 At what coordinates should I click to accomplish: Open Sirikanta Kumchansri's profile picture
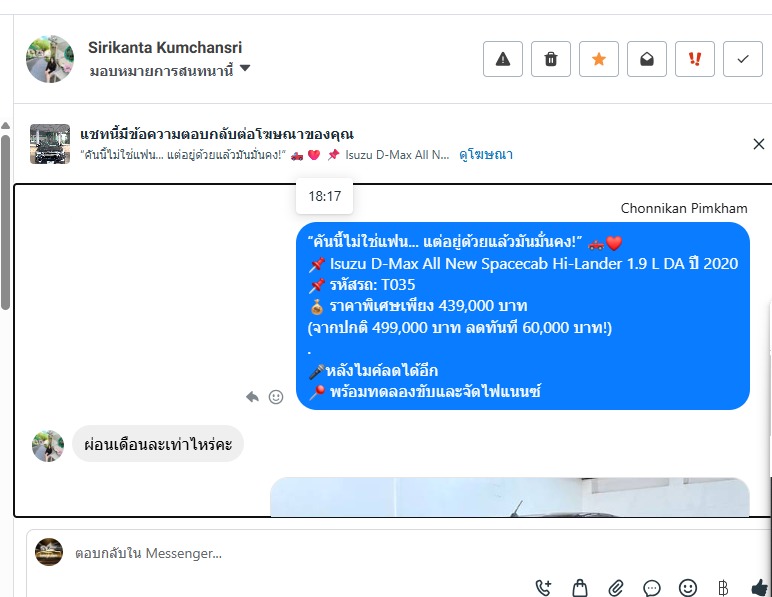coord(50,59)
